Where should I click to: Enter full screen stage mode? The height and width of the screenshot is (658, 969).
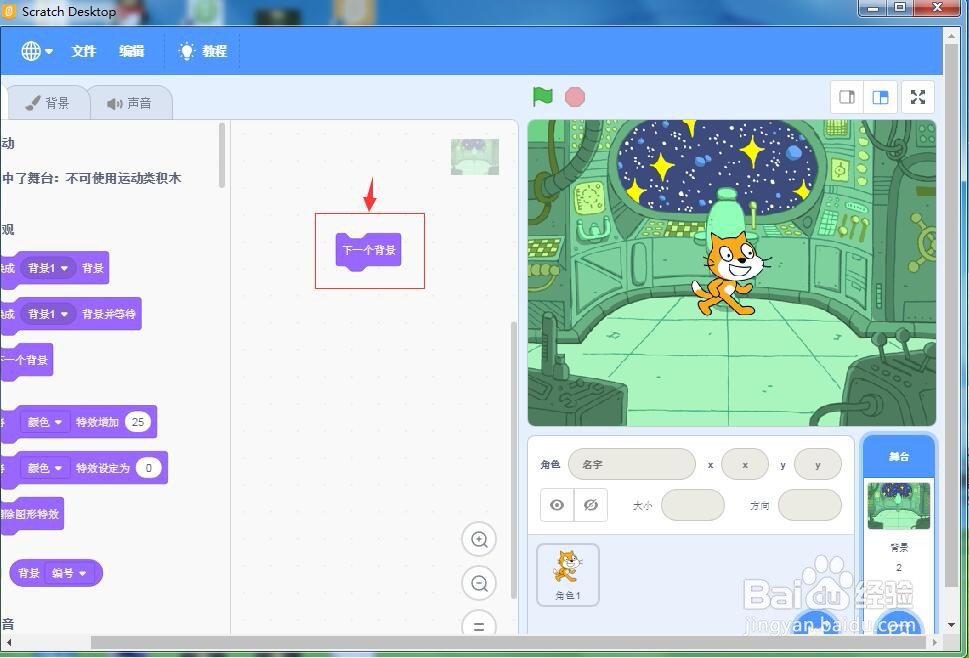918,97
